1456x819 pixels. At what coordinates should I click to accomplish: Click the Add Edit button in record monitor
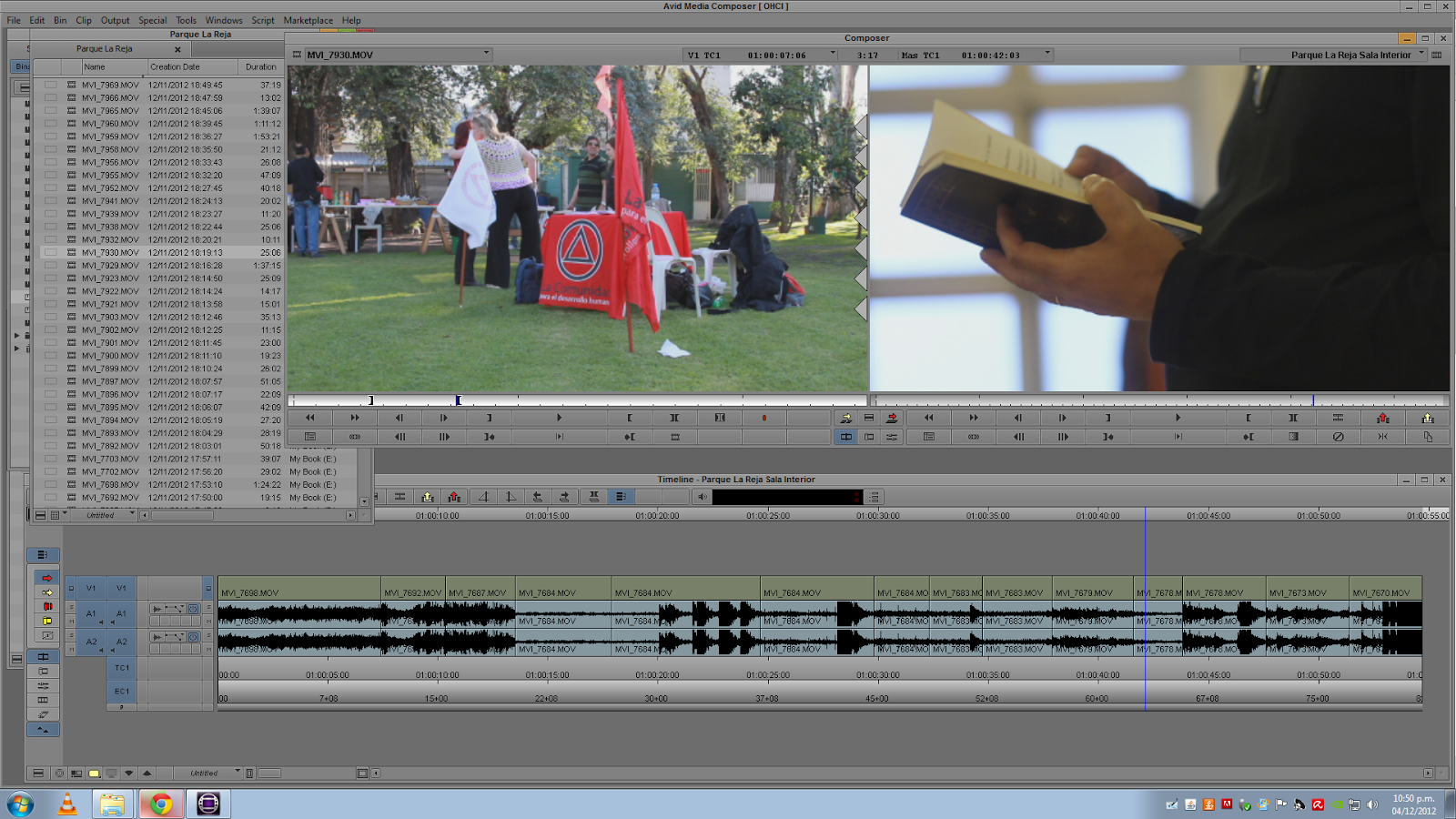click(1338, 418)
